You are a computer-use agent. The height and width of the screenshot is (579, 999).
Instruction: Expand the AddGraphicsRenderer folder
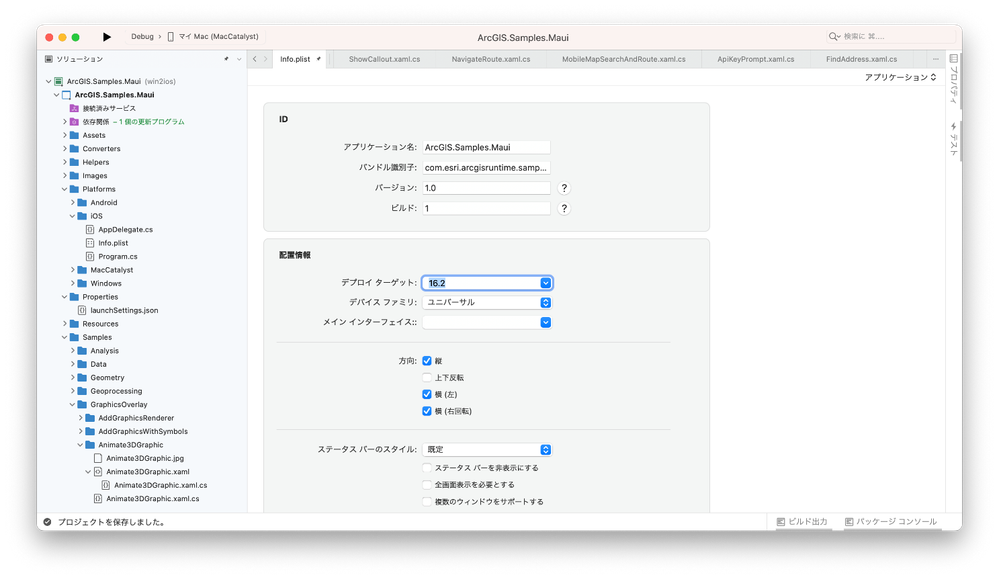81,418
